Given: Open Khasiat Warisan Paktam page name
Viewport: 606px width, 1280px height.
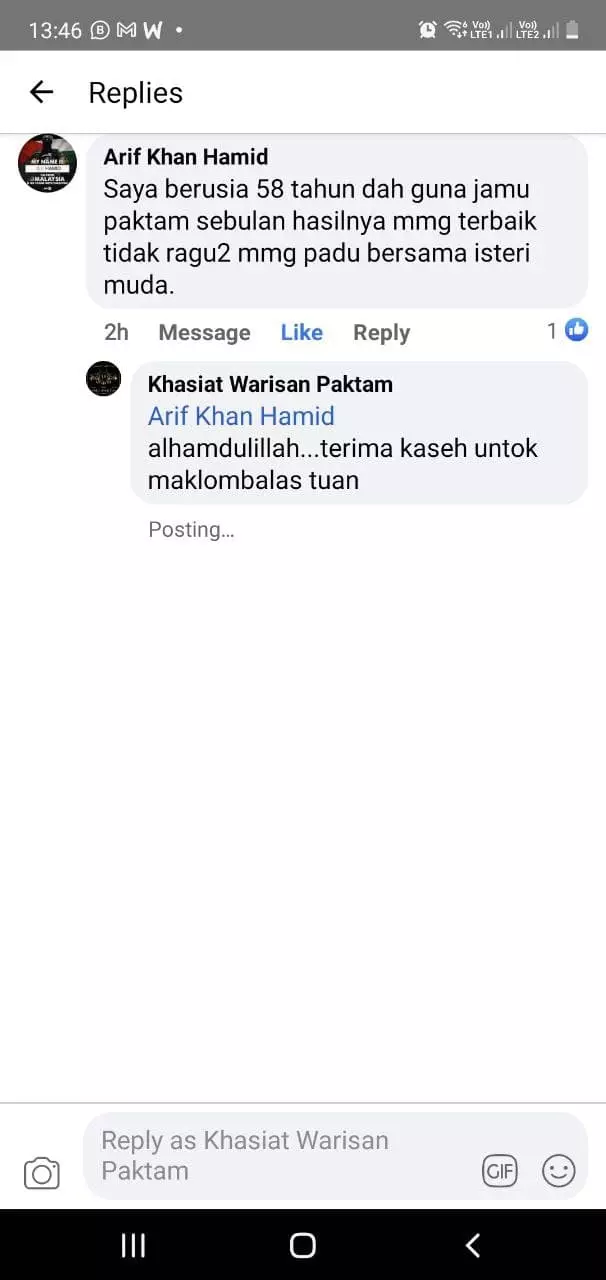Looking at the screenshot, I should click(x=270, y=384).
